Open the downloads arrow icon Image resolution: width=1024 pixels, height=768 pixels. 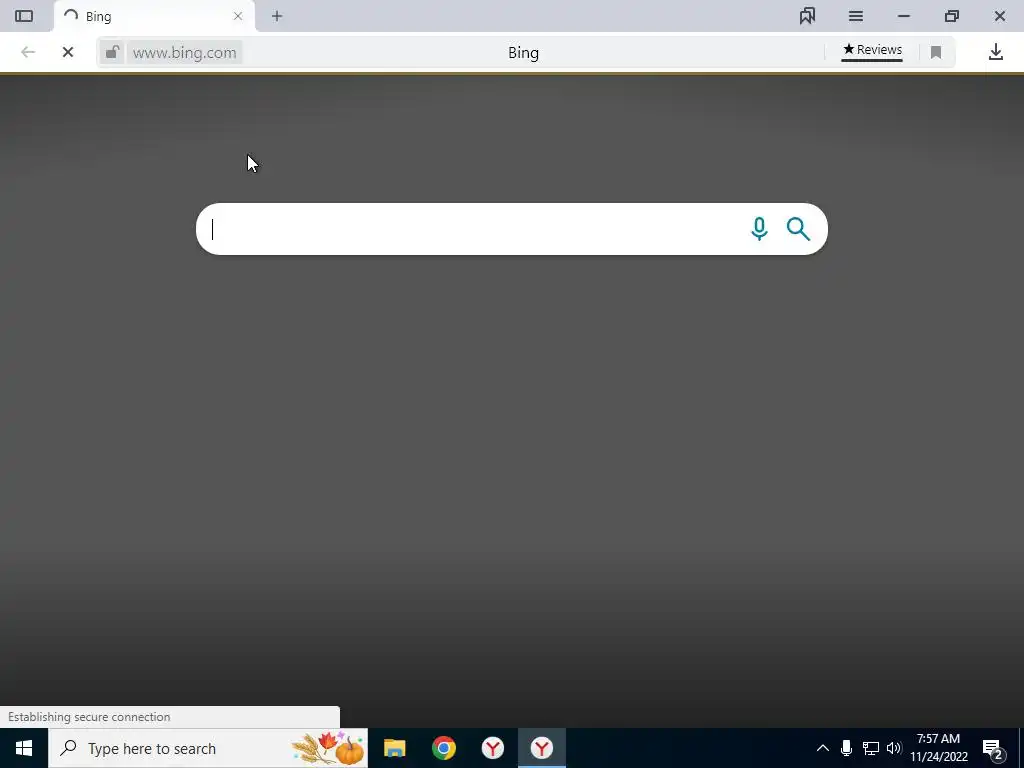[x=995, y=52]
